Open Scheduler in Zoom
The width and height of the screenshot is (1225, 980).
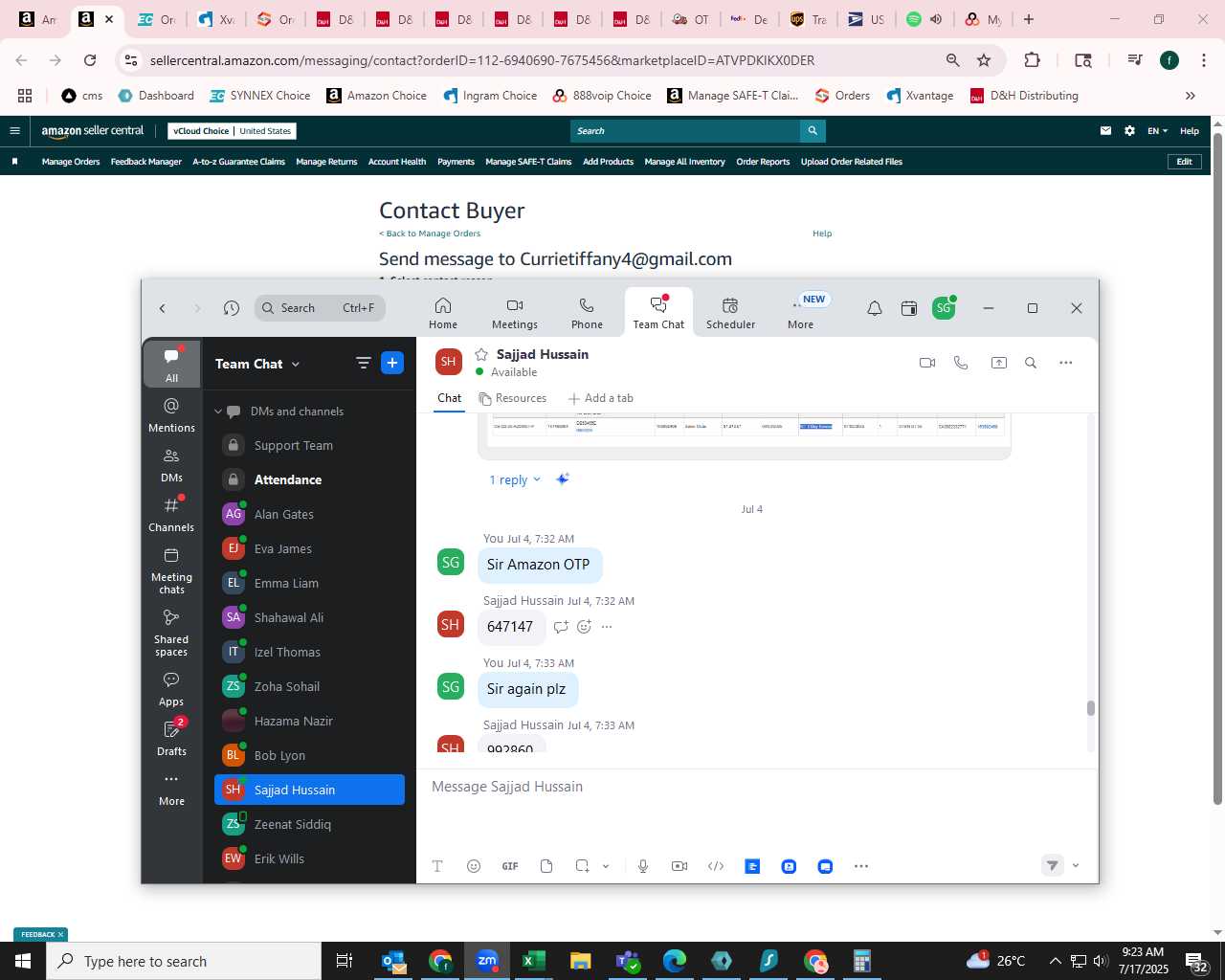730,313
